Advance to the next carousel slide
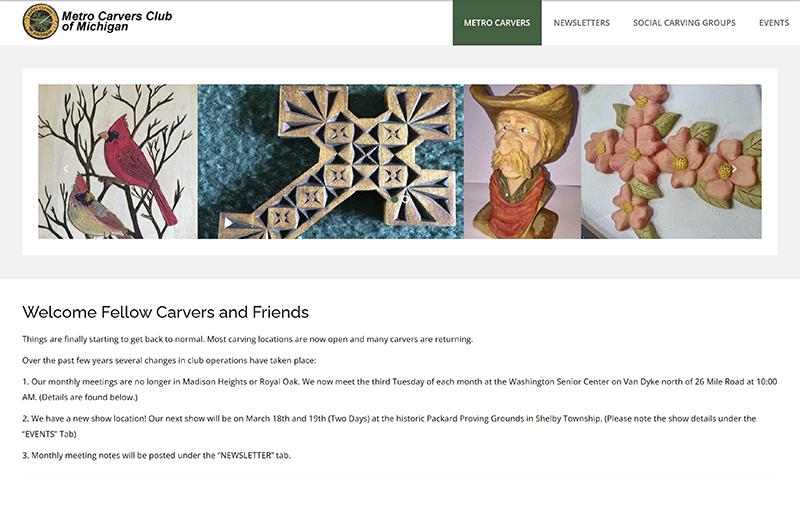Screen dimensions: 800x510 [x=734, y=169]
